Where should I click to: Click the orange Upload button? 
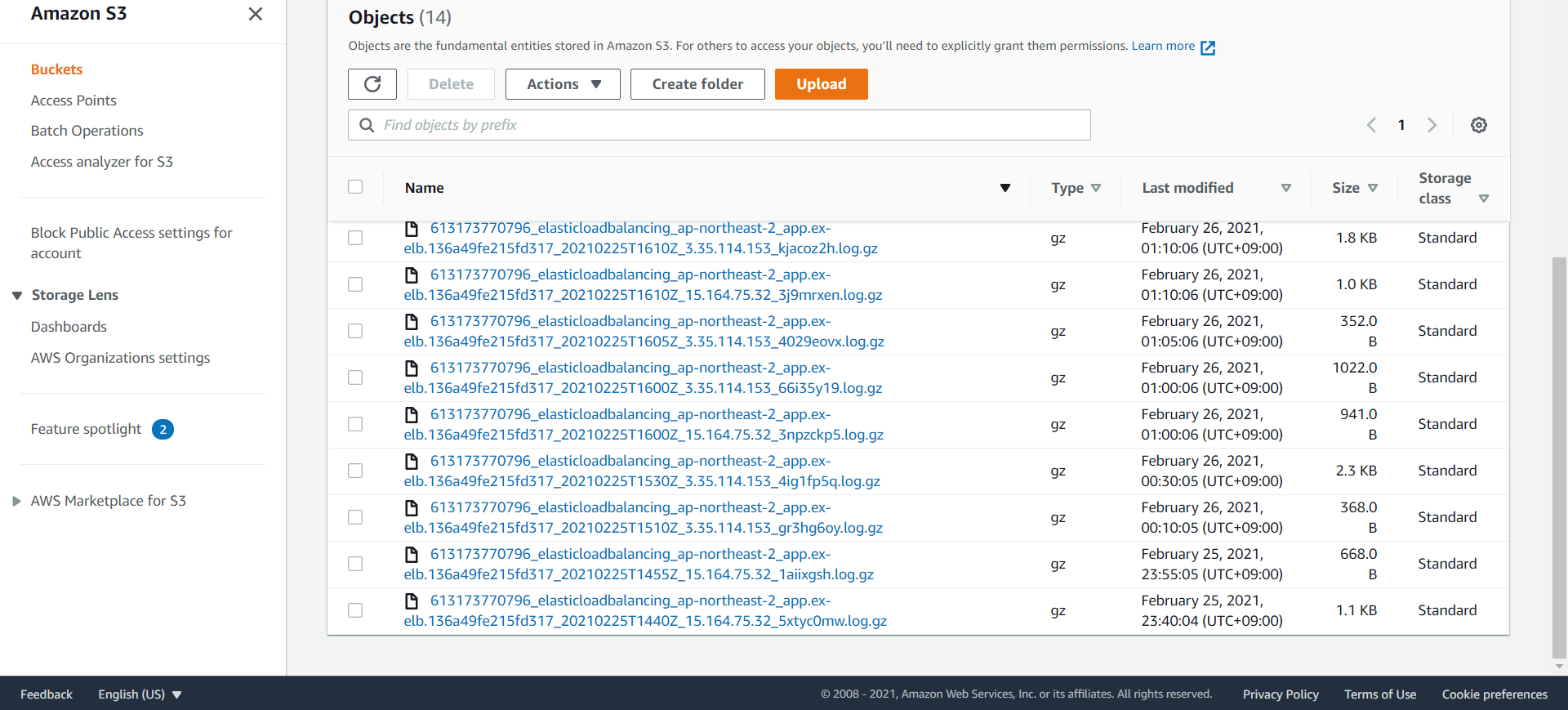coord(821,84)
